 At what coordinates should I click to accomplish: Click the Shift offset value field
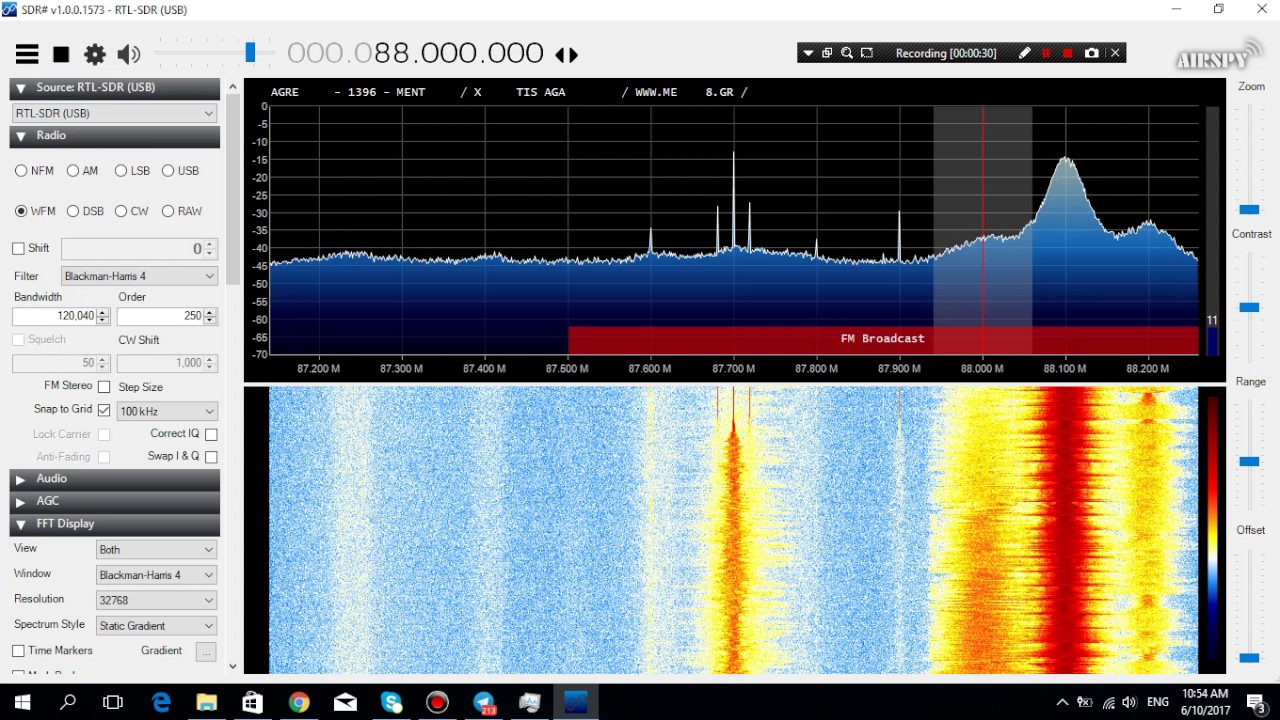[x=131, y=248]
